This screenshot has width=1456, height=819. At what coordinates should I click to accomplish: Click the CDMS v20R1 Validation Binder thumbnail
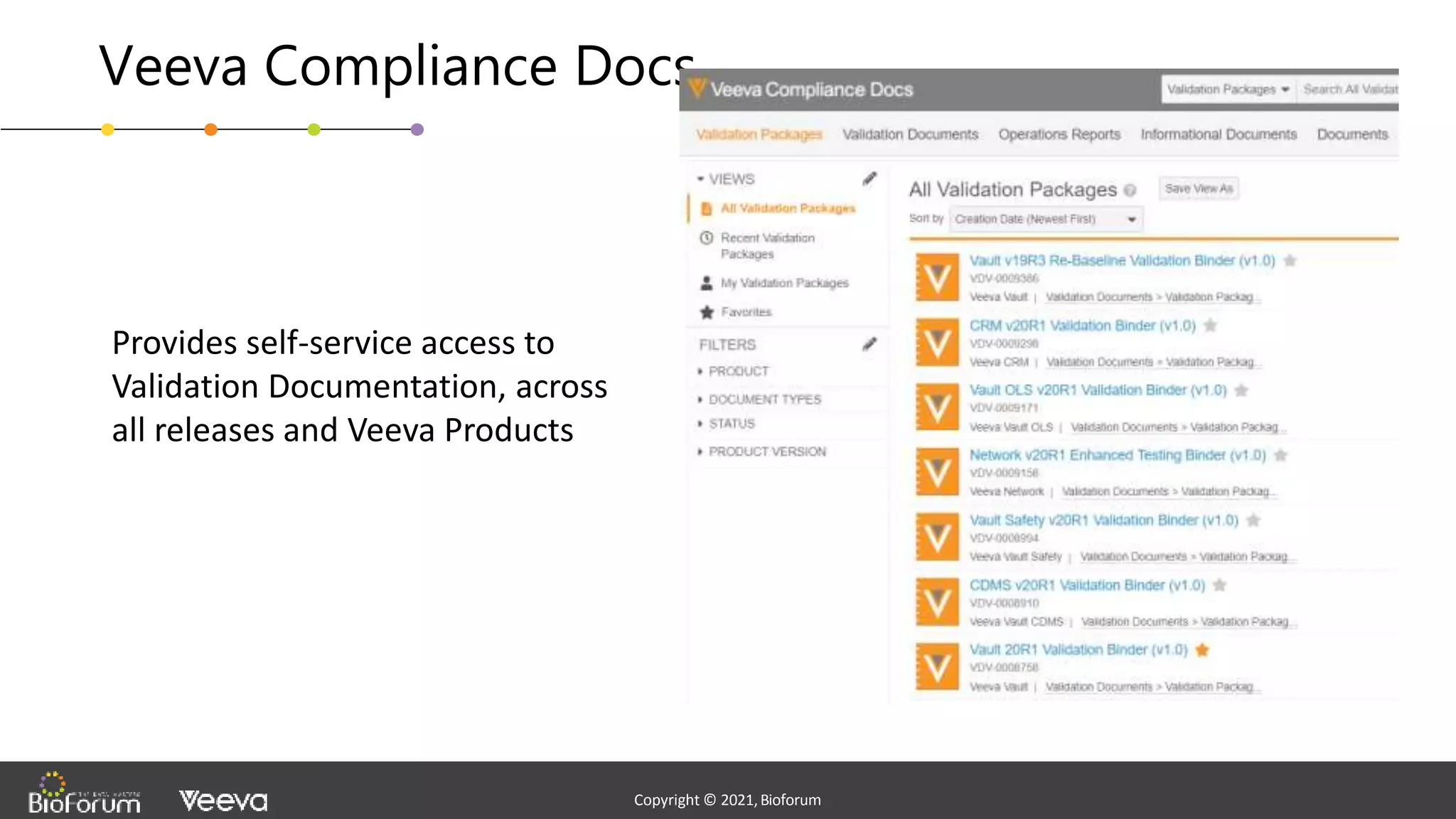coord(937,602)
